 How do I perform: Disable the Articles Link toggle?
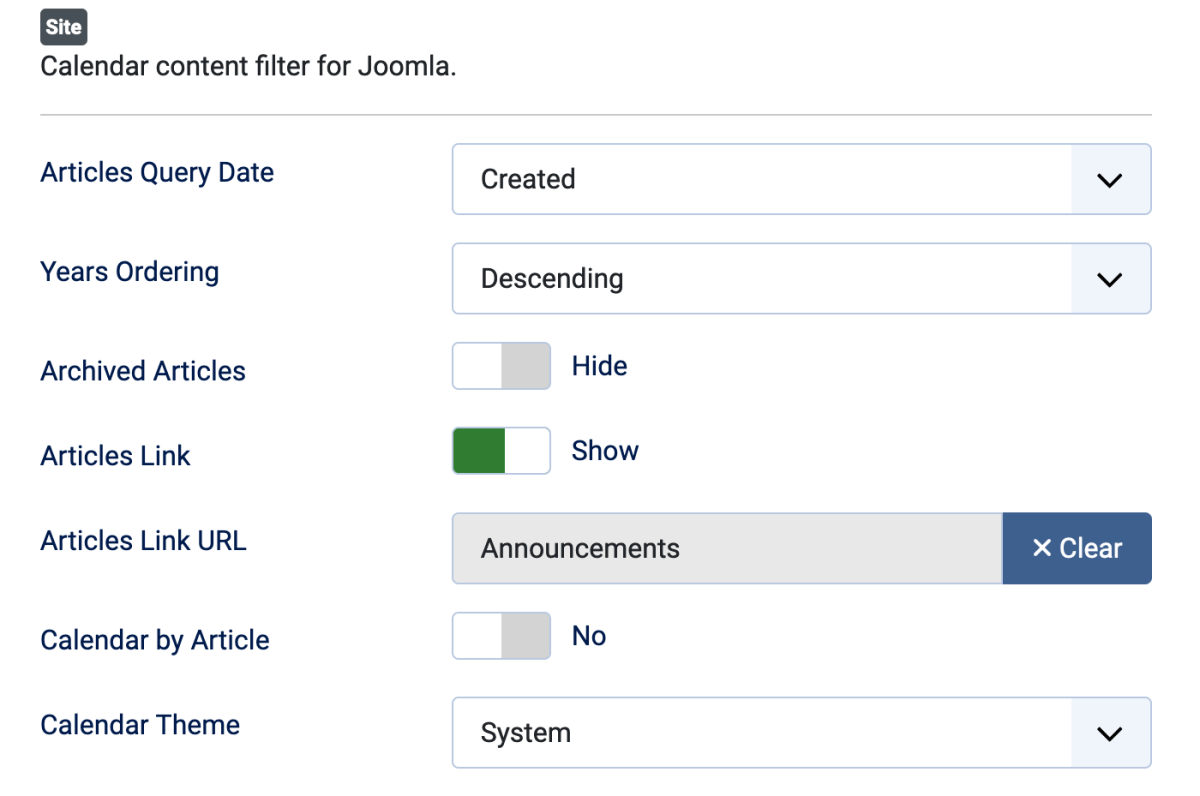click(x=500, y=451)
